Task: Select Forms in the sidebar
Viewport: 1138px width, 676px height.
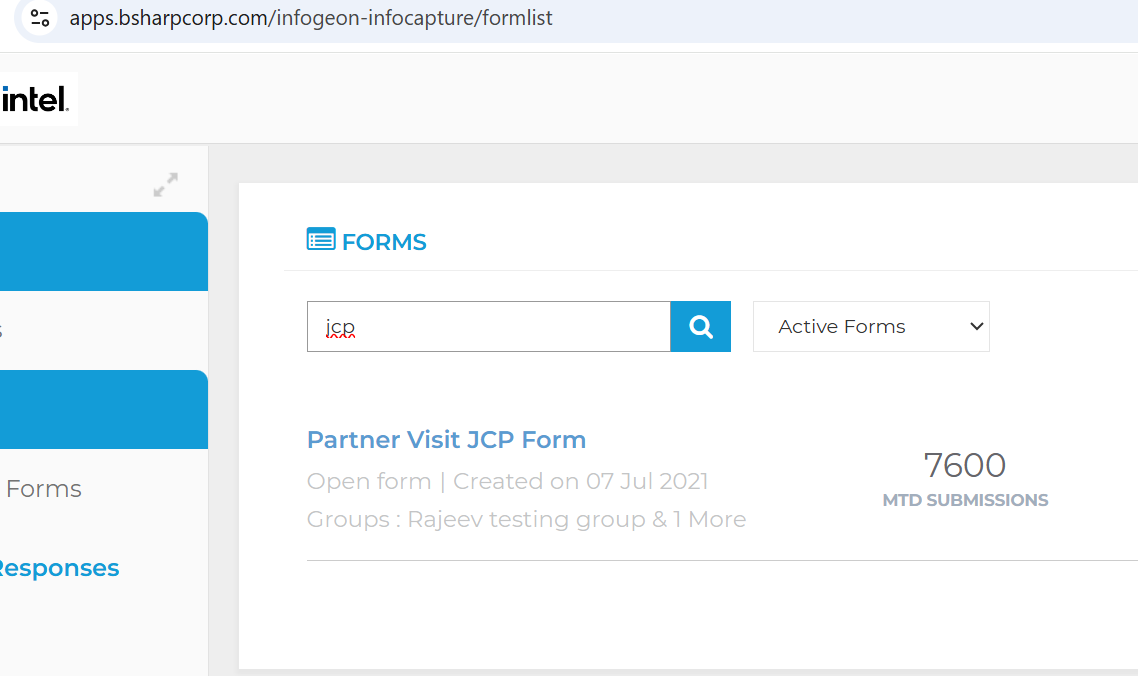Action: (x=44, y=488)
